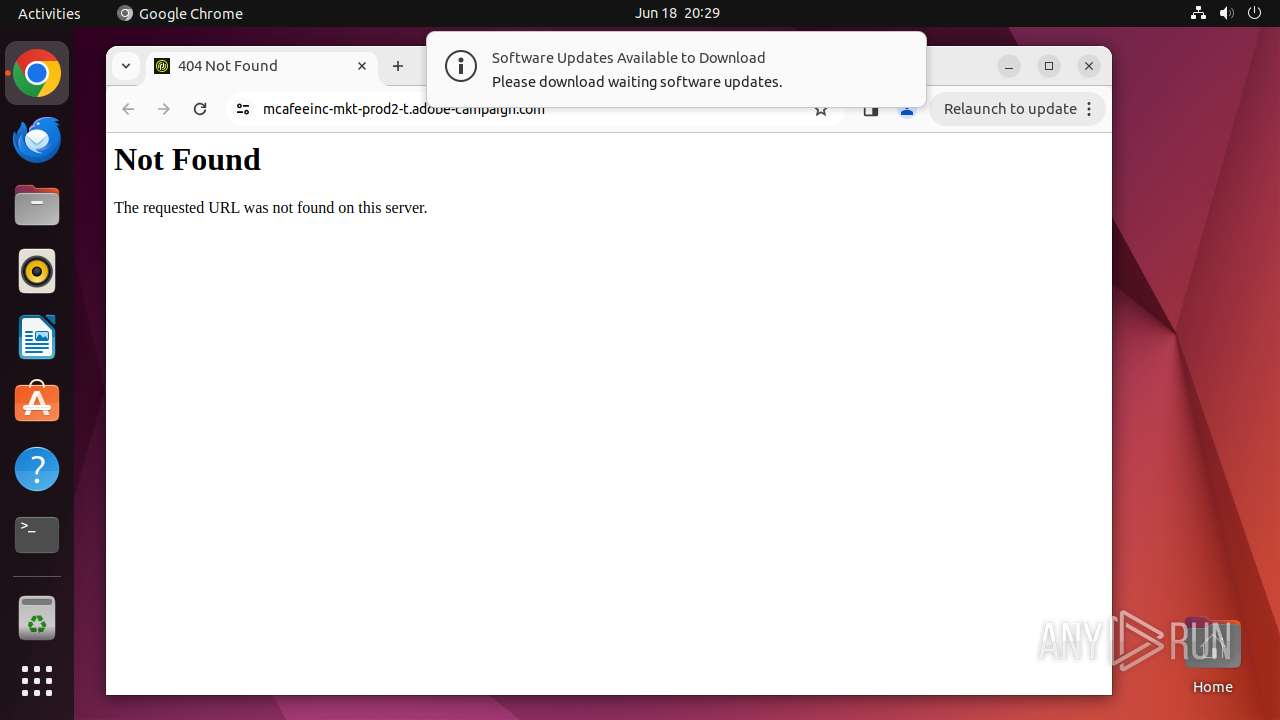Open the Help icon in dock
Viewport: 1280px width, 720px height.
tap(37, 469)
